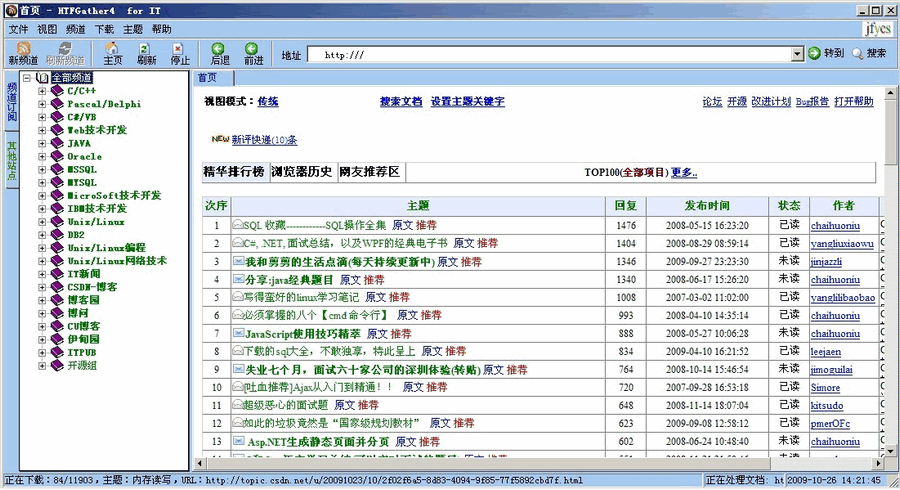
Task: Click author link jinjazzli
Action: click(826, 262)
